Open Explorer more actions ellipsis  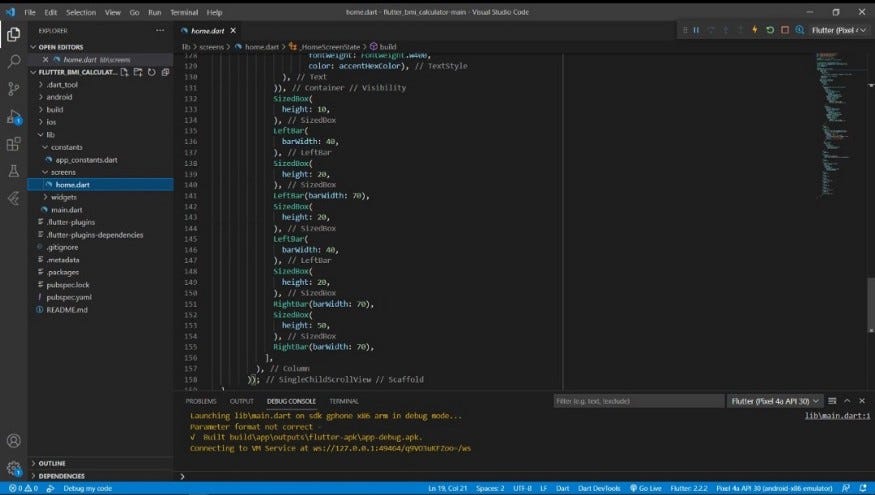(160, 31)
